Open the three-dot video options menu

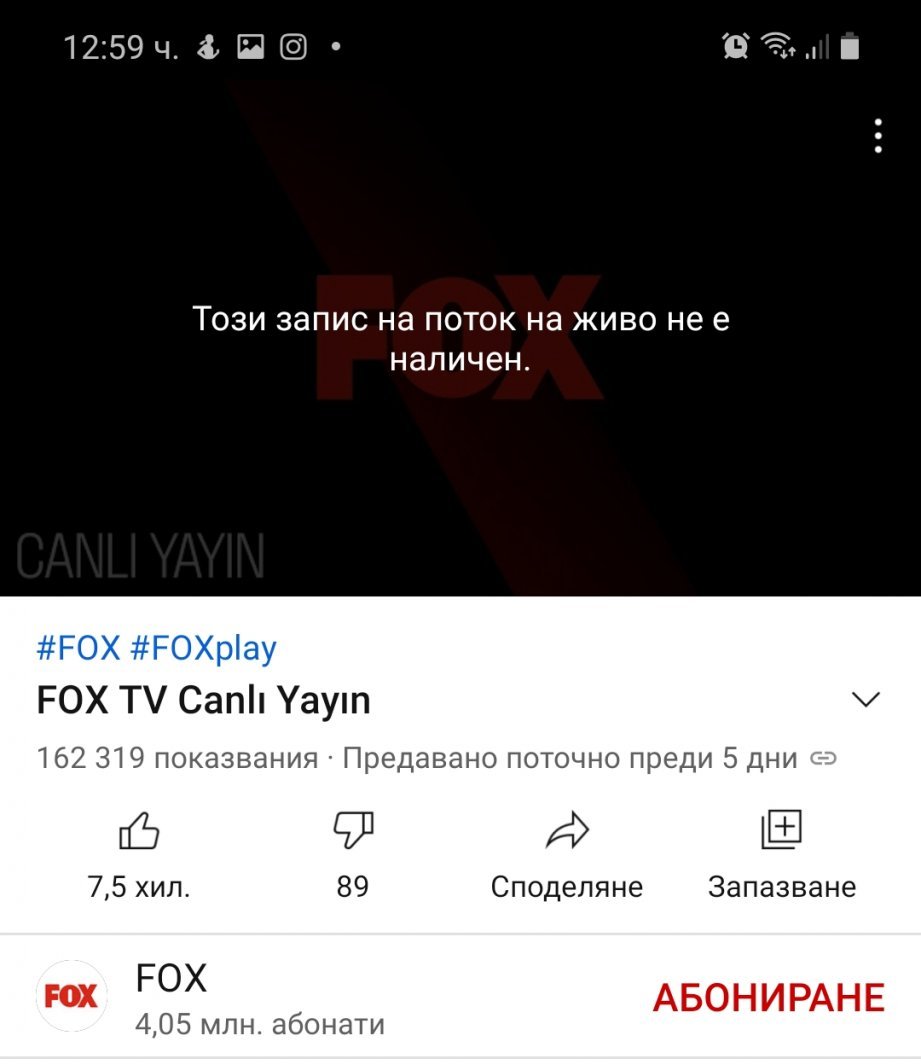(x=878, y=136)
